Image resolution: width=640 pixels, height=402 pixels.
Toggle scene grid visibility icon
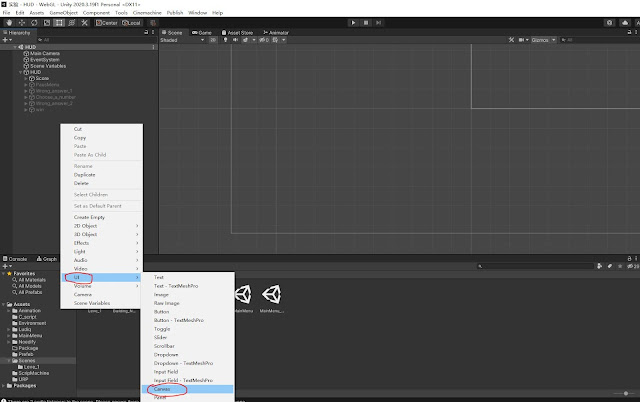coord(276,40)
